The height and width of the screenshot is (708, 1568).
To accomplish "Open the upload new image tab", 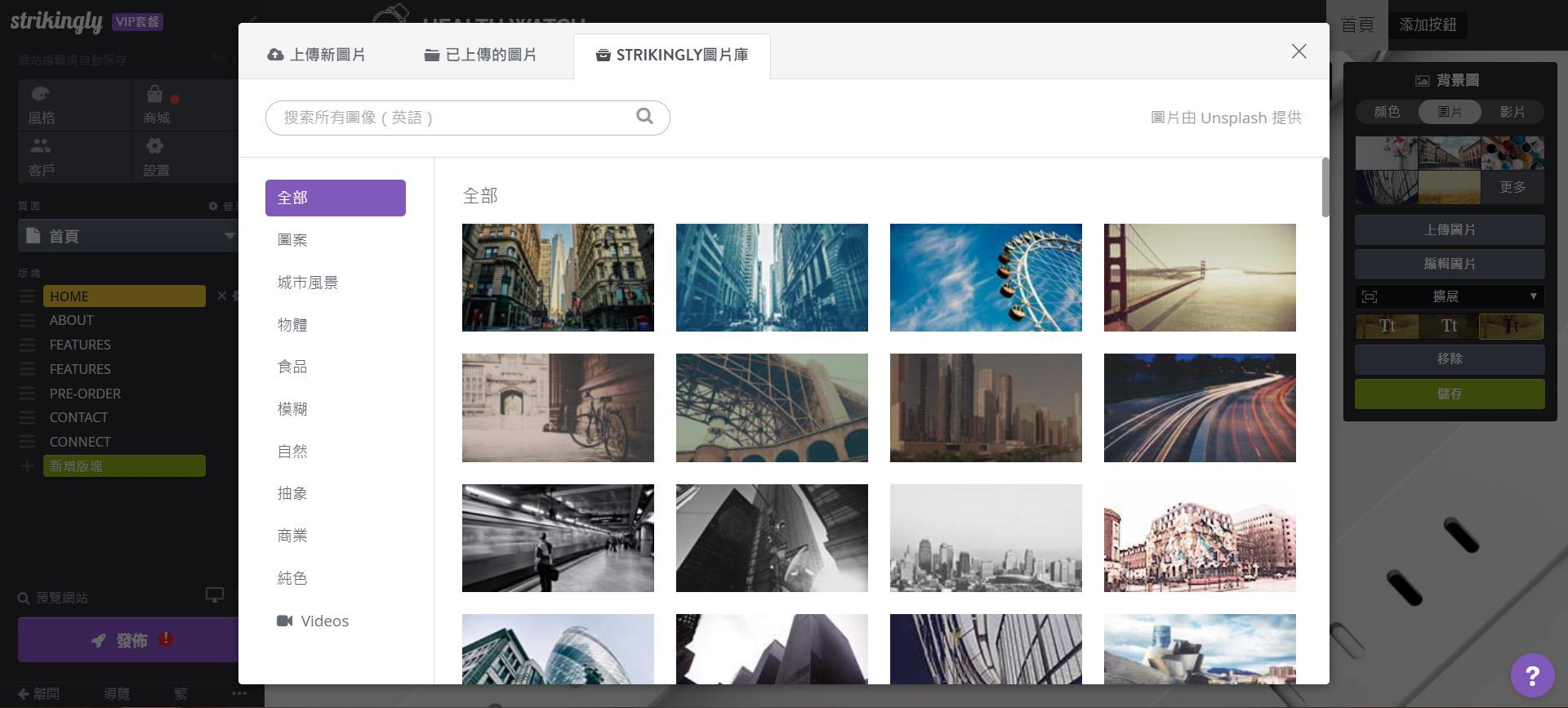I will tap(317, 55).
